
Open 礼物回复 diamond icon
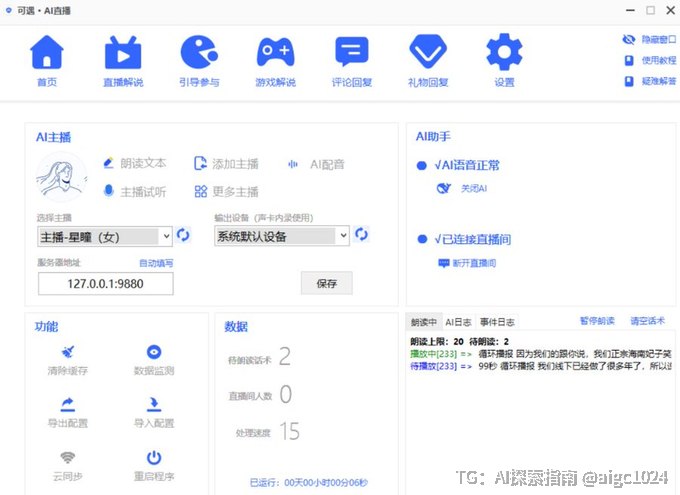(428, 52)
